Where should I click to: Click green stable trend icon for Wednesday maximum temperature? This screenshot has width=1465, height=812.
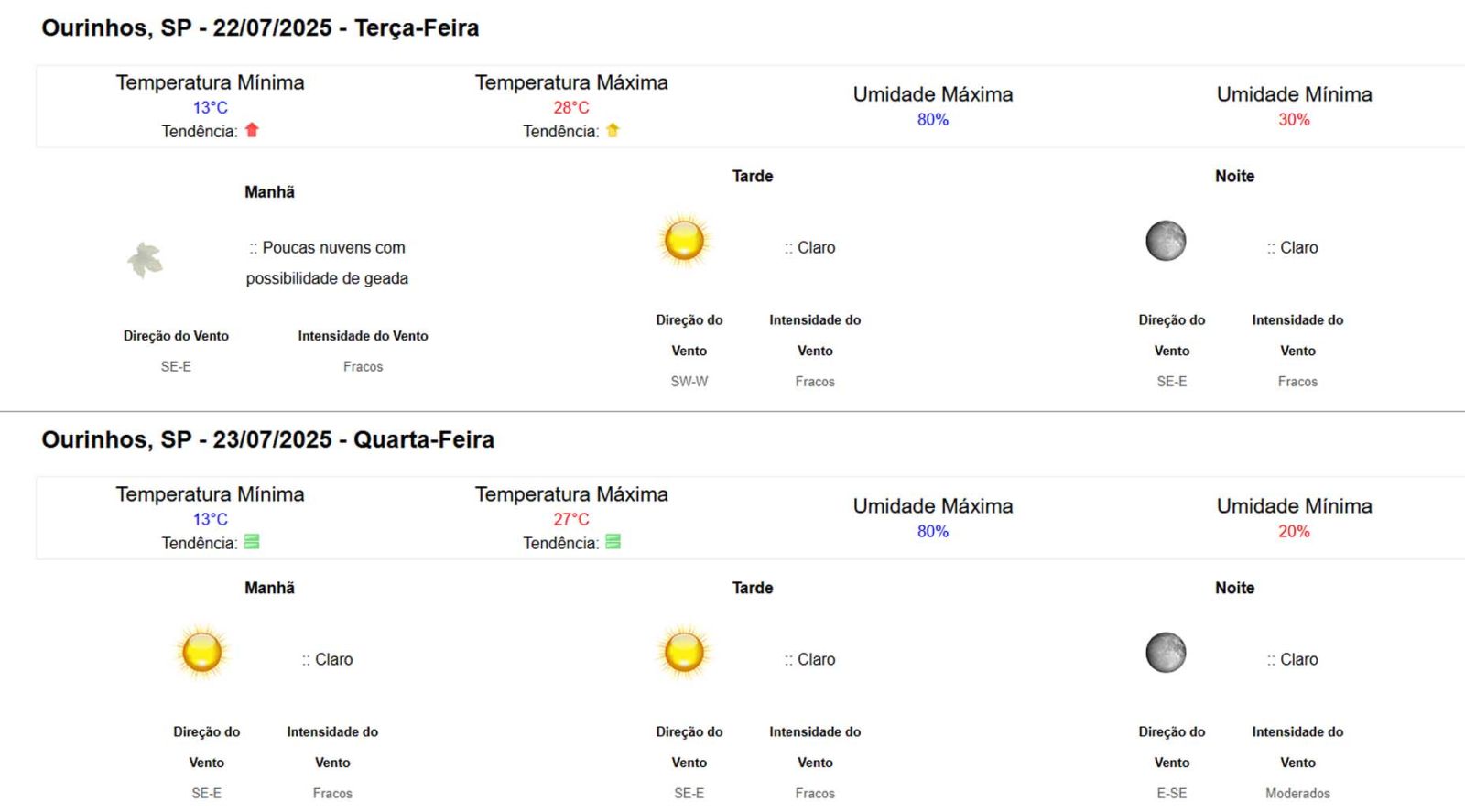[613, 542]
